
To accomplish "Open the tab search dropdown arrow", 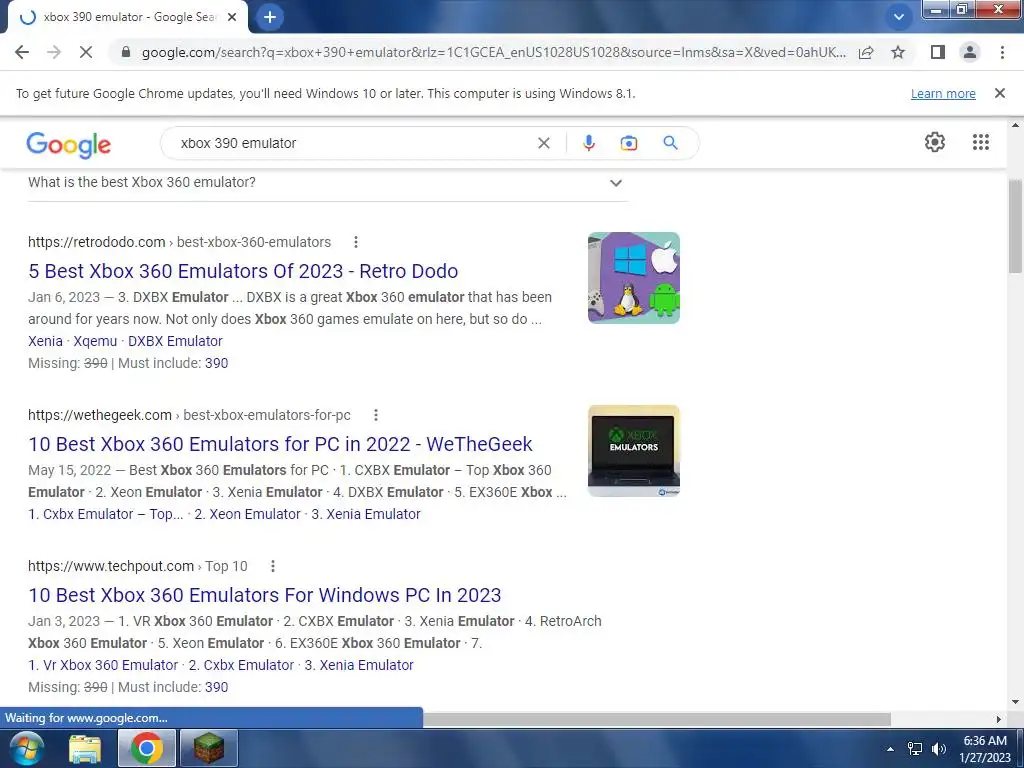I will (x=899, y=17).
